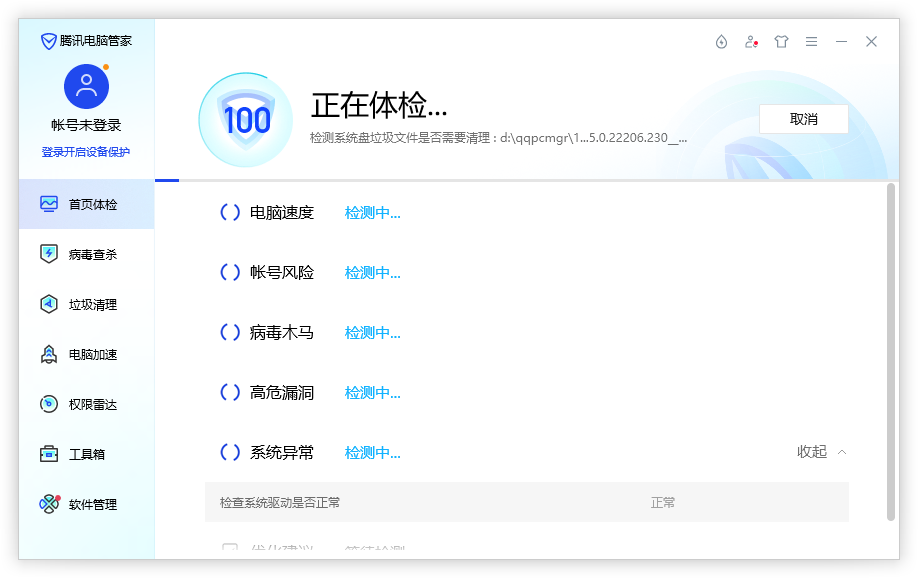Screen dimensions: 918x578
Task: Open the hamburger main menu
Action: (x=812, y=42)
